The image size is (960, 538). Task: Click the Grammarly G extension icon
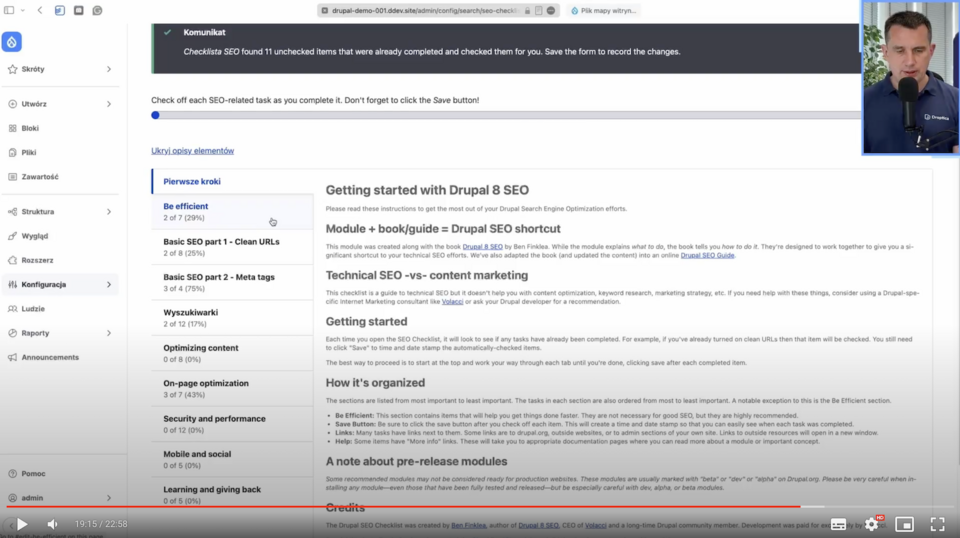(97, 10)
